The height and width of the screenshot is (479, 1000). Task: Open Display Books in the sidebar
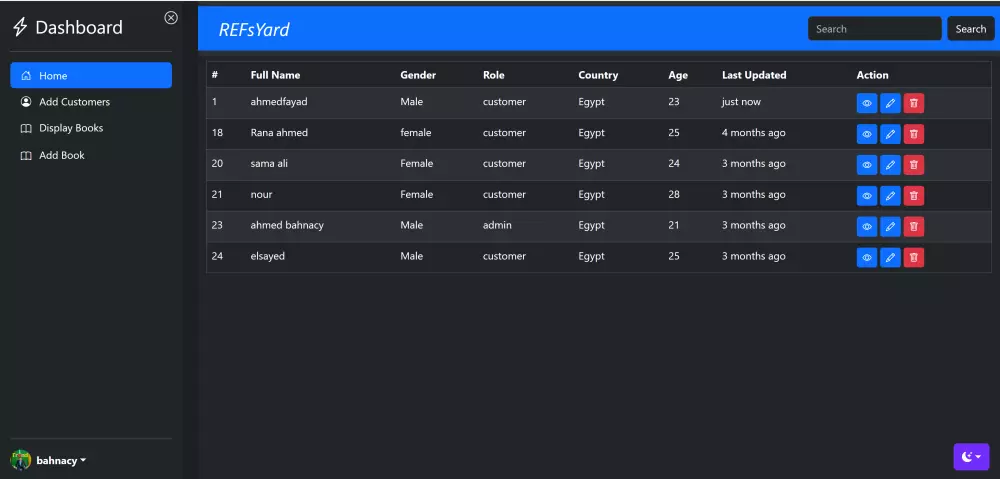coord(71,128)
